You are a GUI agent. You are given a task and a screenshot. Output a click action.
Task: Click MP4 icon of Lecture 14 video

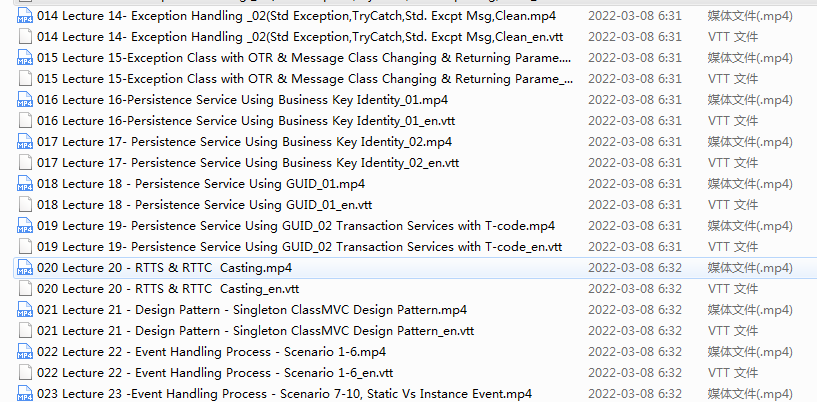(24, 16)
